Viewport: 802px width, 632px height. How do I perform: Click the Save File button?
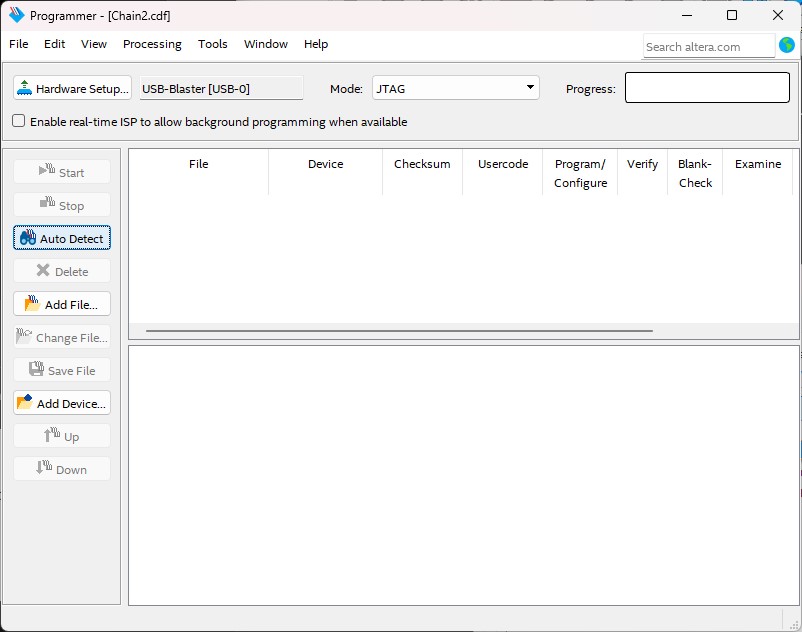point(62,370)
